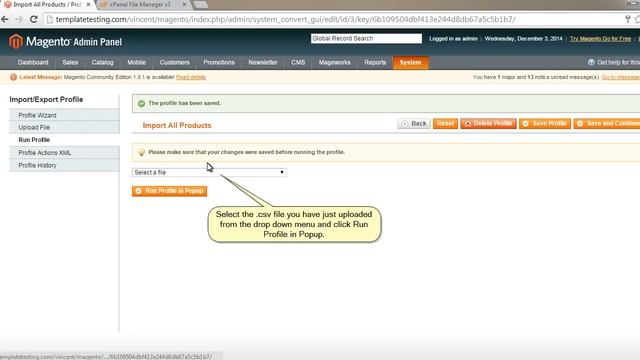Click the lightbulb note icon
Viewport: 640px width, 360px height.
point(141,152)
